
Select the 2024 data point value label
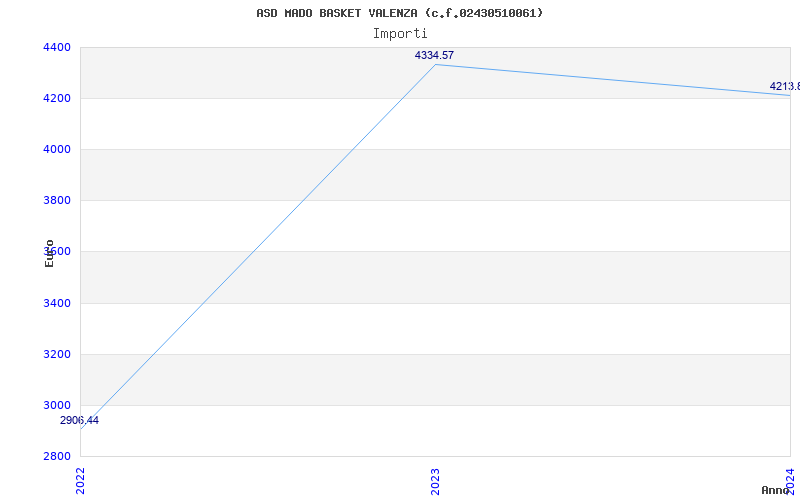(785, 86)
